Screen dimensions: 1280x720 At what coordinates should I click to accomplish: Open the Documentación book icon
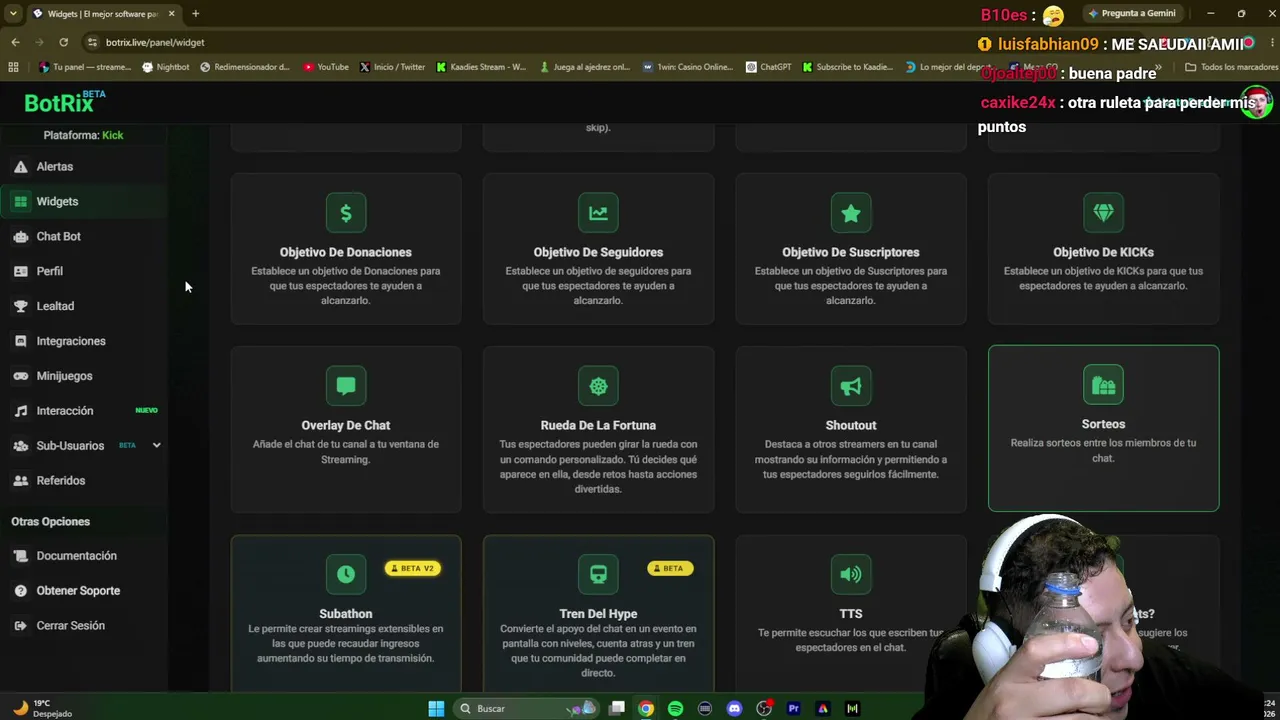[20, 556]
